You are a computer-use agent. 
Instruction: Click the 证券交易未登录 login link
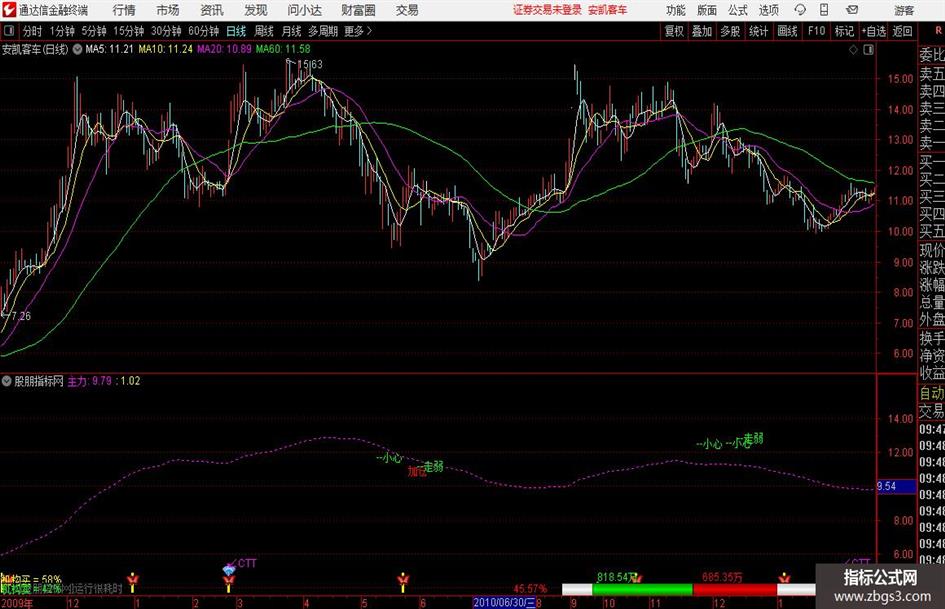pyautogui.click(x=547, y=10)
